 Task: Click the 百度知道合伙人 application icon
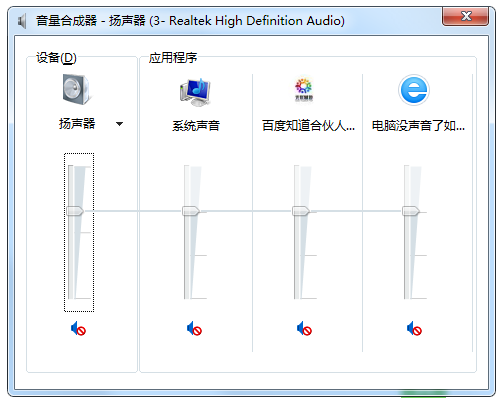[304, 90]
